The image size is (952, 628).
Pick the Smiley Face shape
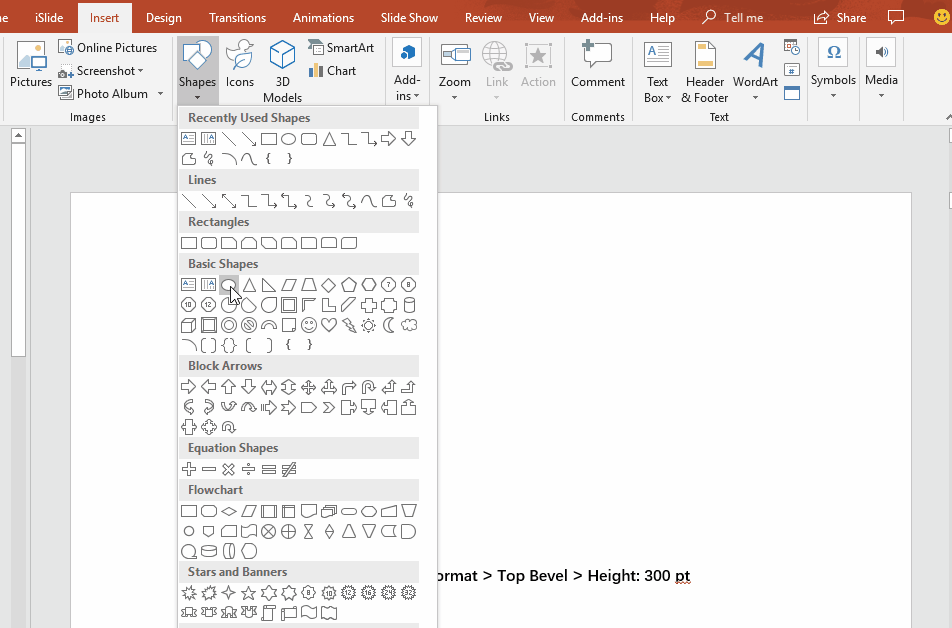(x=308, y=325)
